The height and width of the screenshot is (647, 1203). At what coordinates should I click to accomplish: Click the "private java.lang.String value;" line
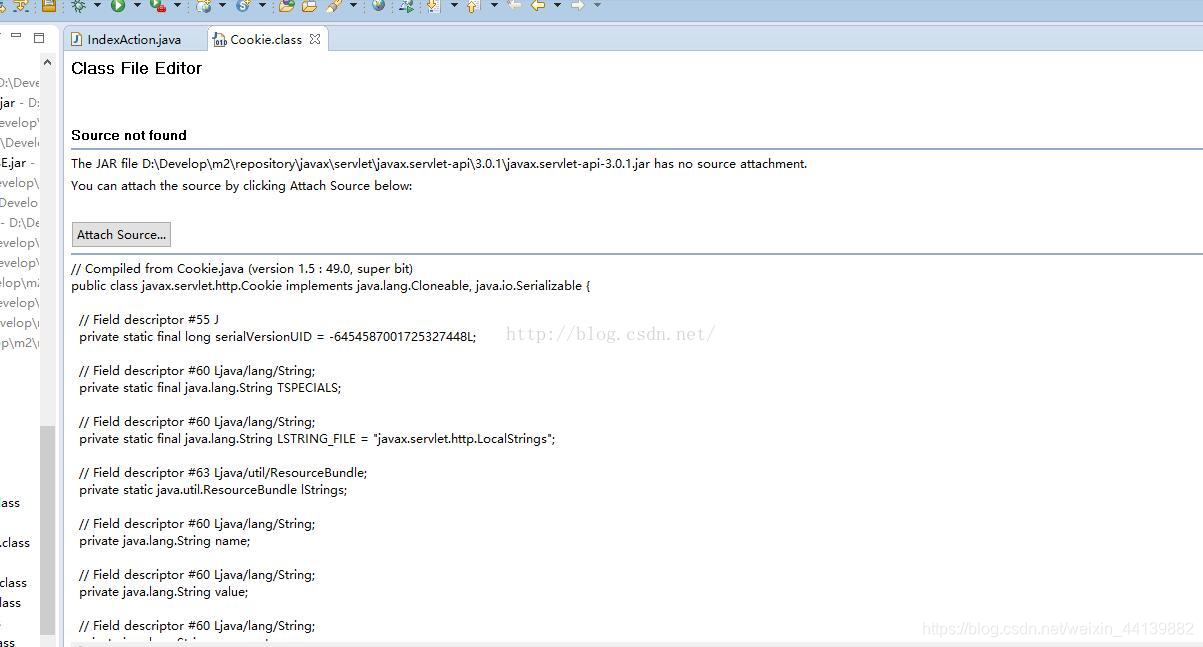point(164,591)
